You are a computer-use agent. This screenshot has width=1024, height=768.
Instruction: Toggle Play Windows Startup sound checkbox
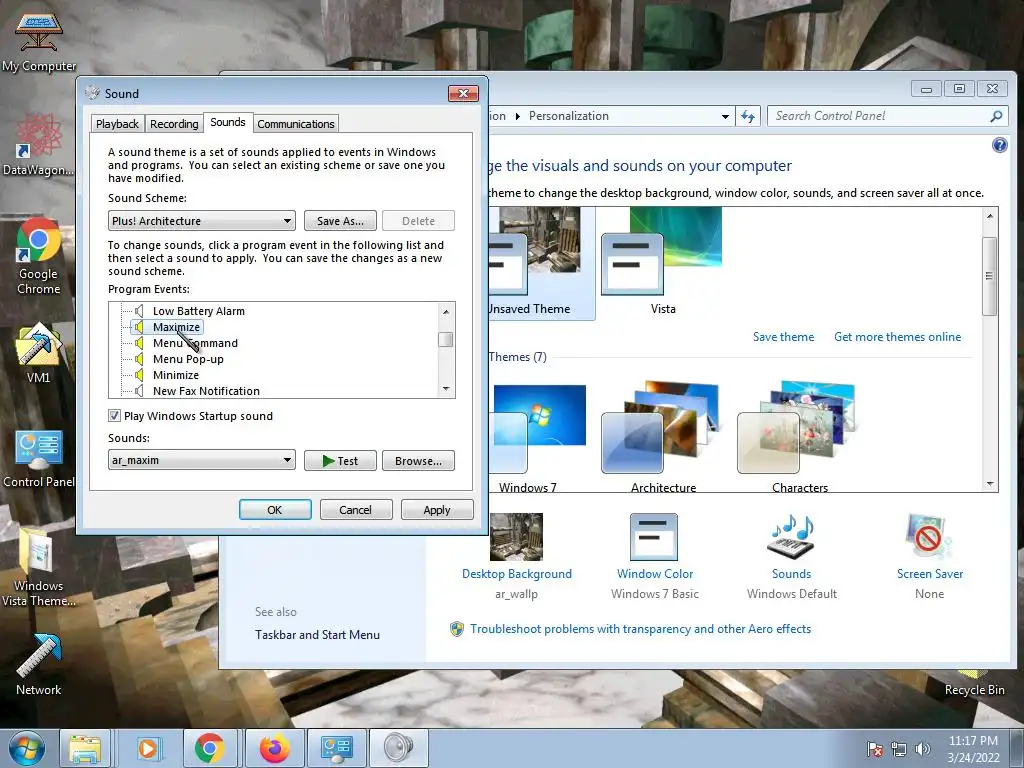(114, 416)
